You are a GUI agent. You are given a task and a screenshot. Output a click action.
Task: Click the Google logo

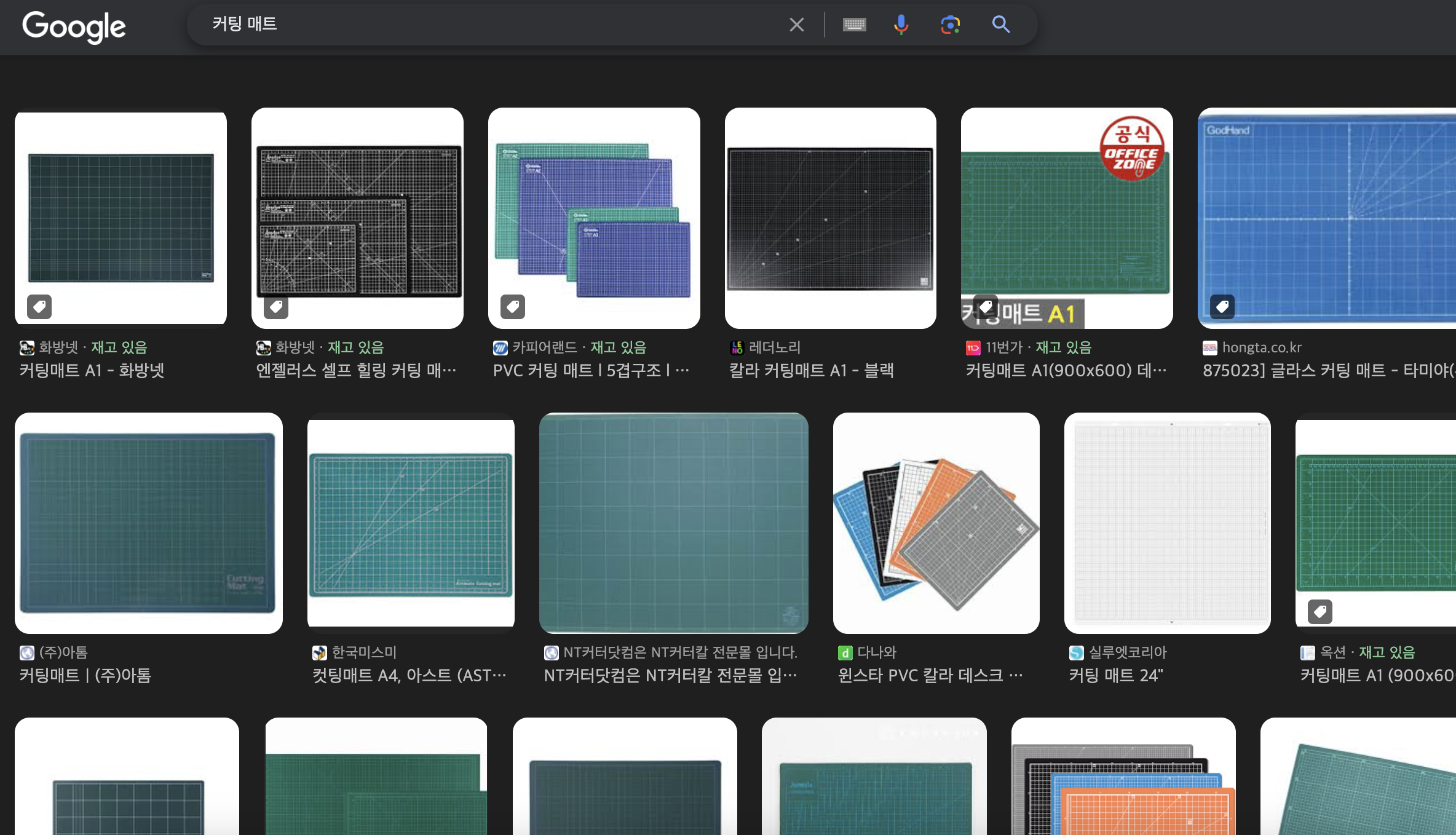tap(74, 26)
